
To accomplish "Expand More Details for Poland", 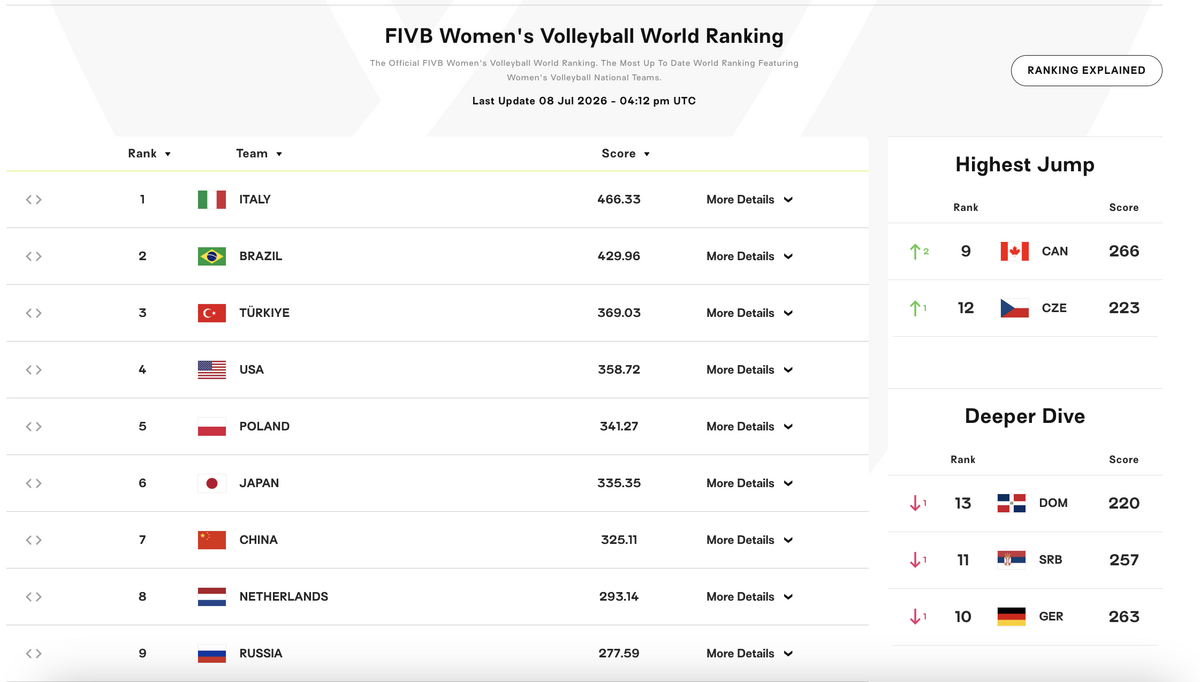I will [x=749, y=426].
